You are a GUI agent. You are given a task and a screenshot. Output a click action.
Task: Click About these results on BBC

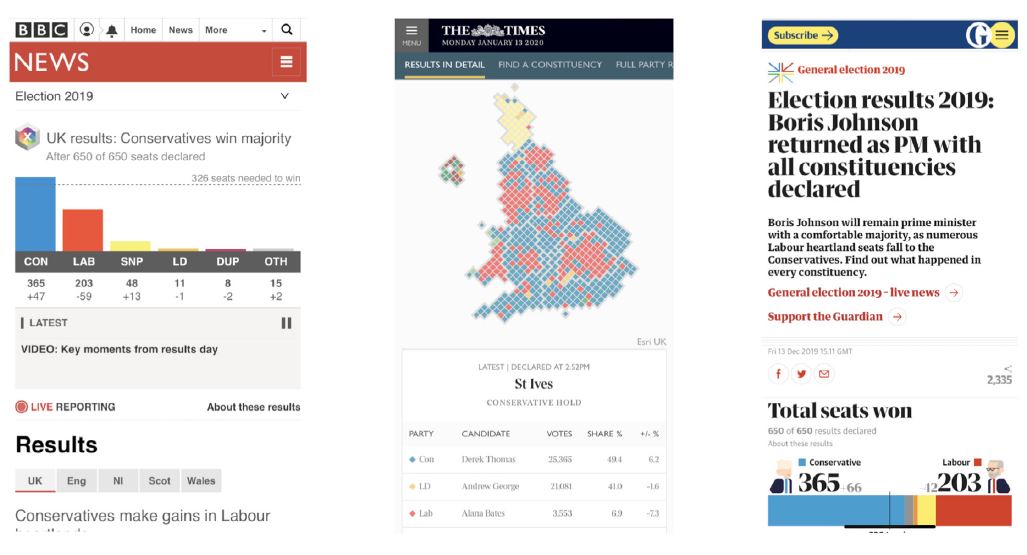pos(253,407)
